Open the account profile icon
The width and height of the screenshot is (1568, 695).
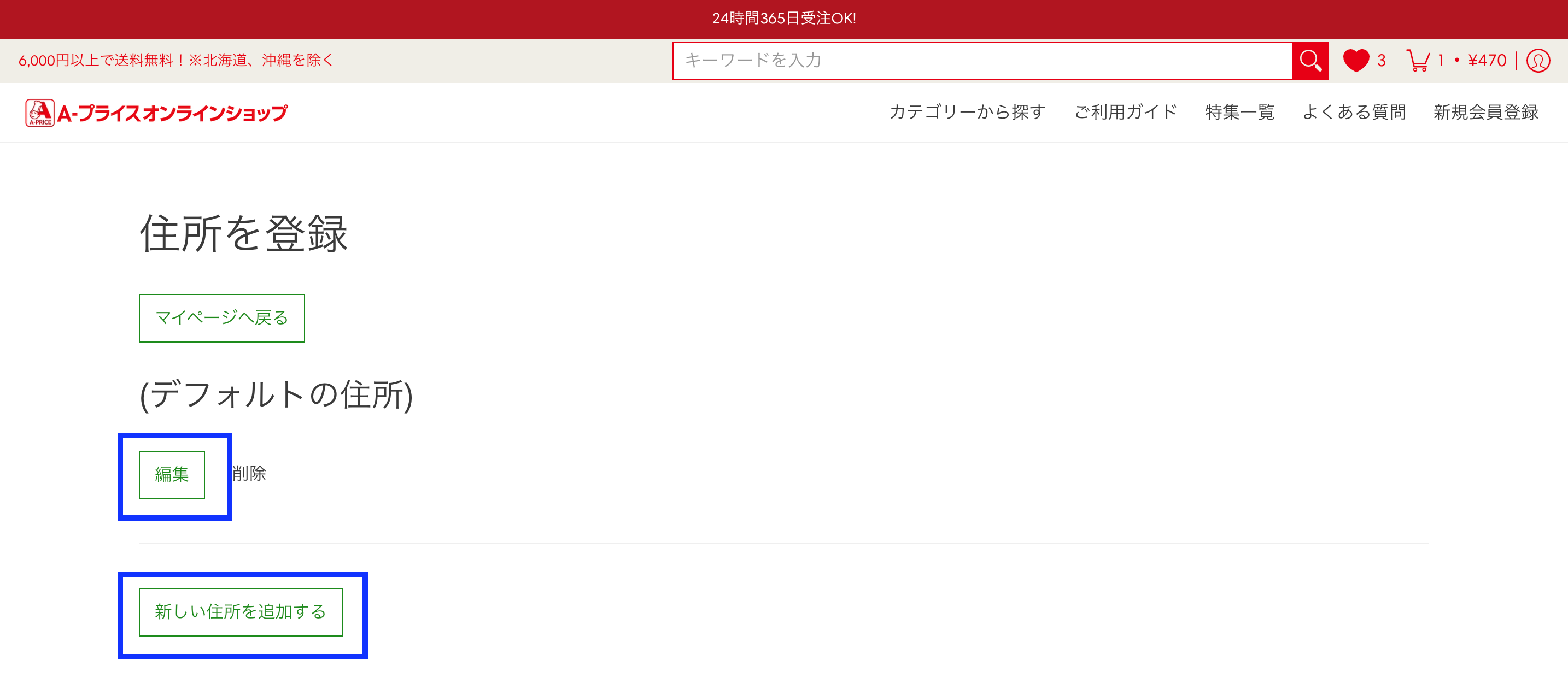coord(1537,61)
